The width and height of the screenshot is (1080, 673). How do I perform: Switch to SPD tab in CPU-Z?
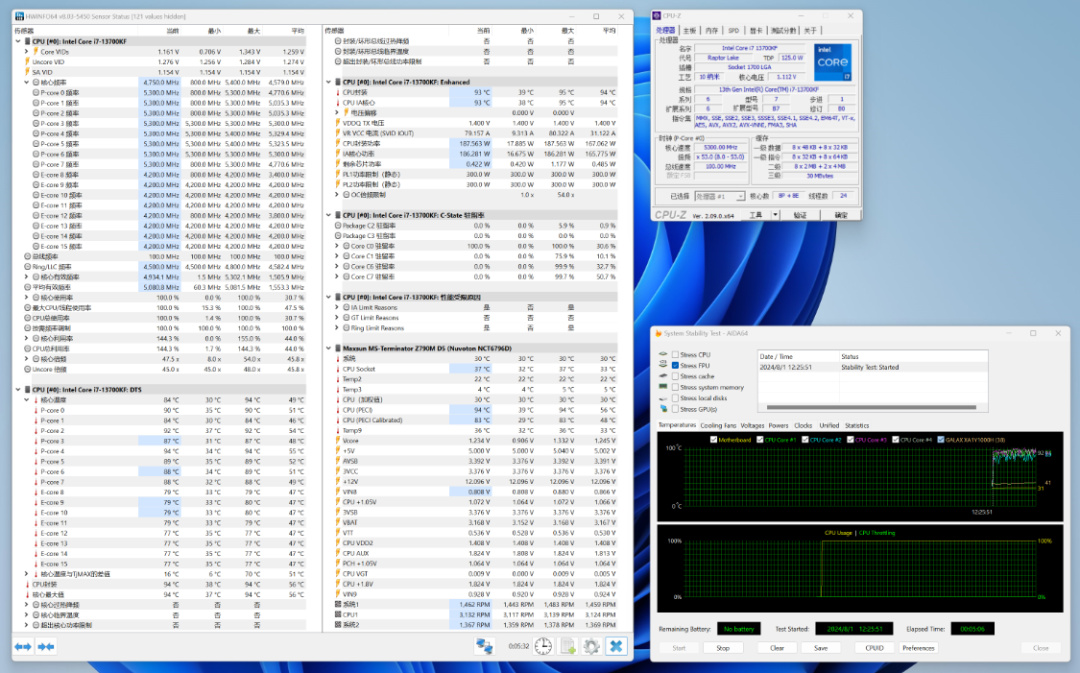point(733,31)
